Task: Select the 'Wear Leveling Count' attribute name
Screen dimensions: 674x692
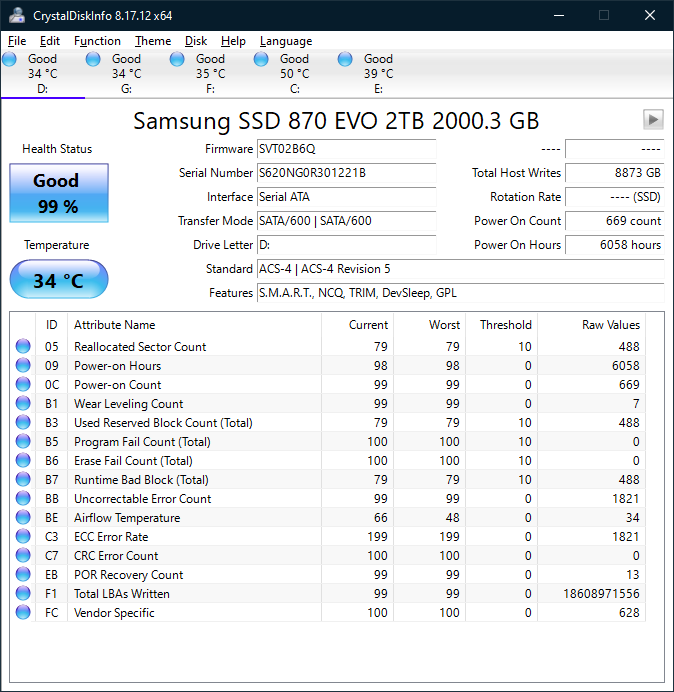Action: 128,404
